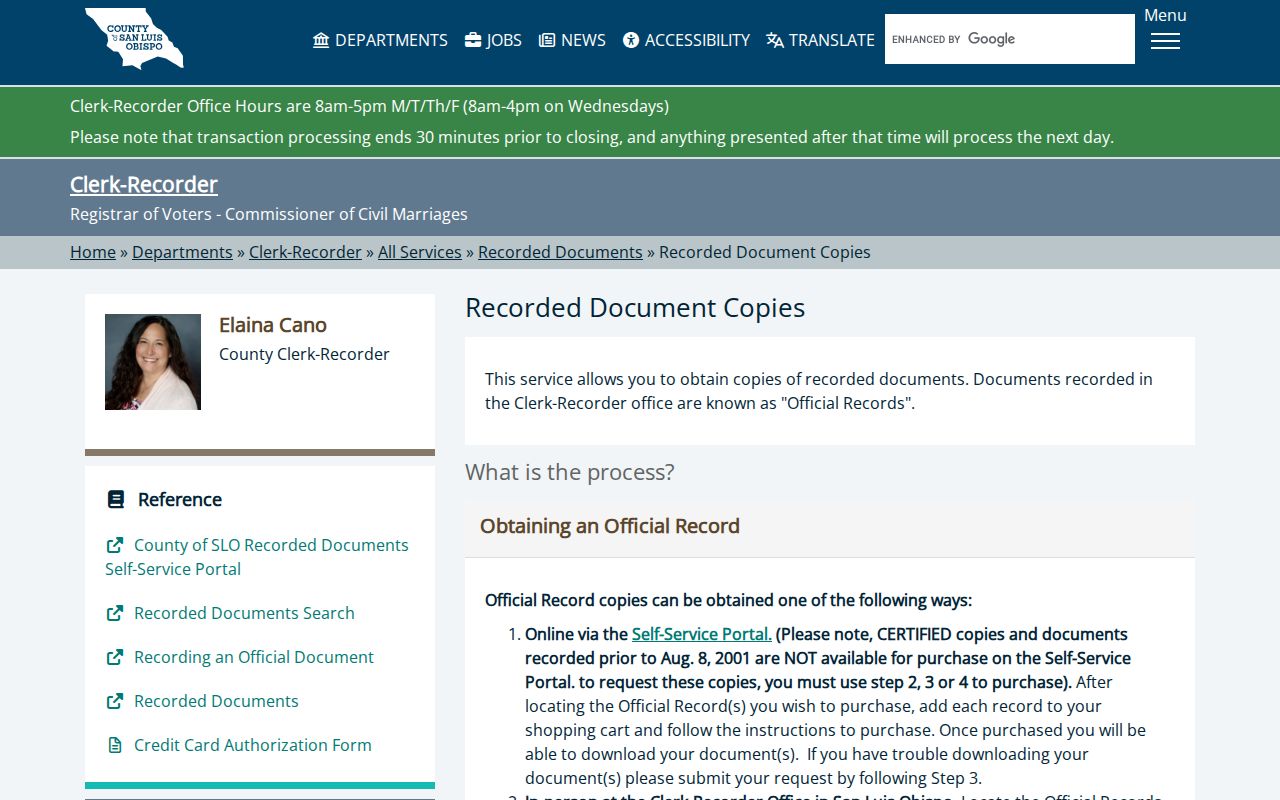Go to Clerk-Recorder breadcrumb link
This screenshot has width=1280, height=800.
305,252
